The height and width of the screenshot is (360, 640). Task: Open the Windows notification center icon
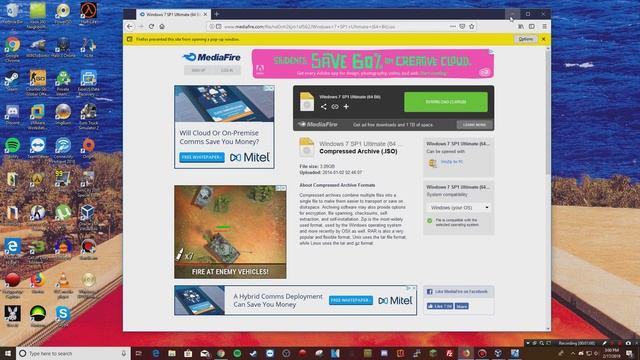(629, 353)
